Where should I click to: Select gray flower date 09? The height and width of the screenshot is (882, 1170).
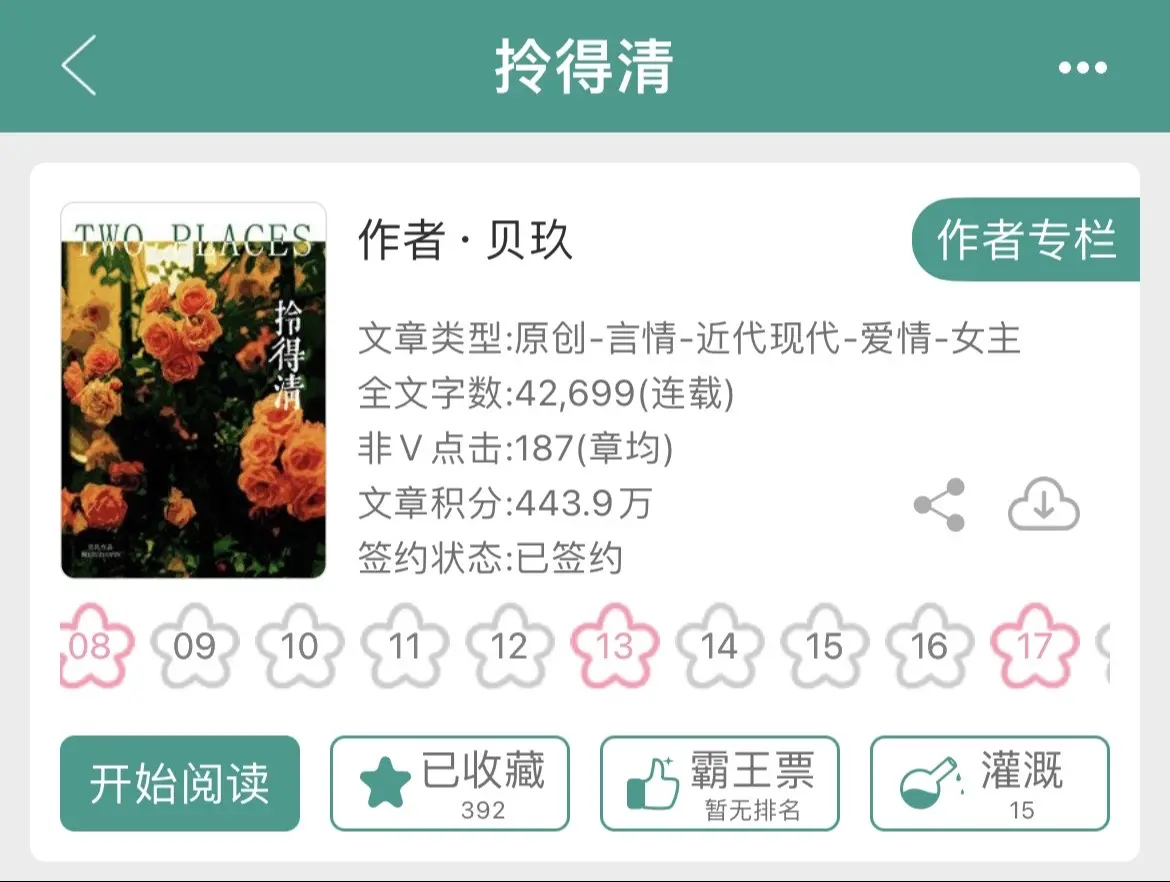click(x=195, y=645)
